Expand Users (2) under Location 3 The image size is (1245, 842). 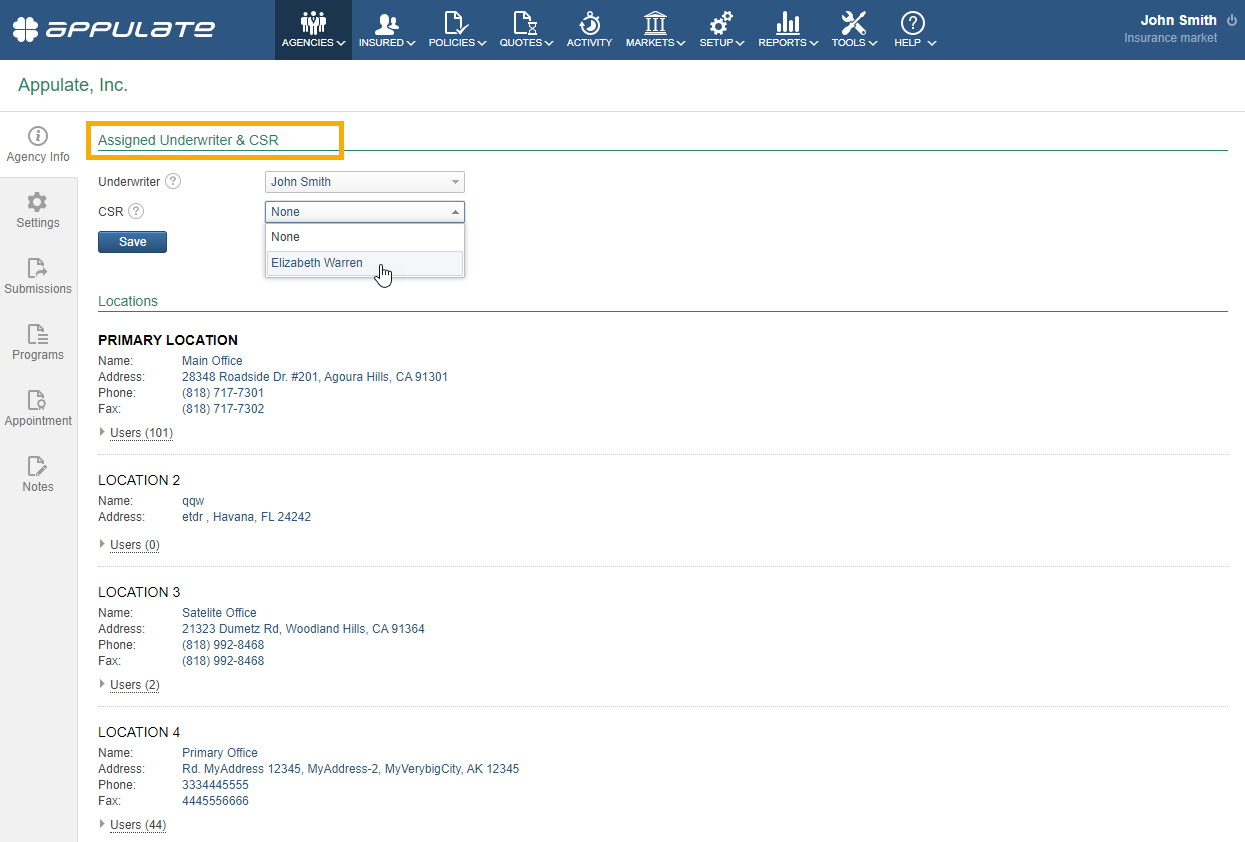[134, 685]
